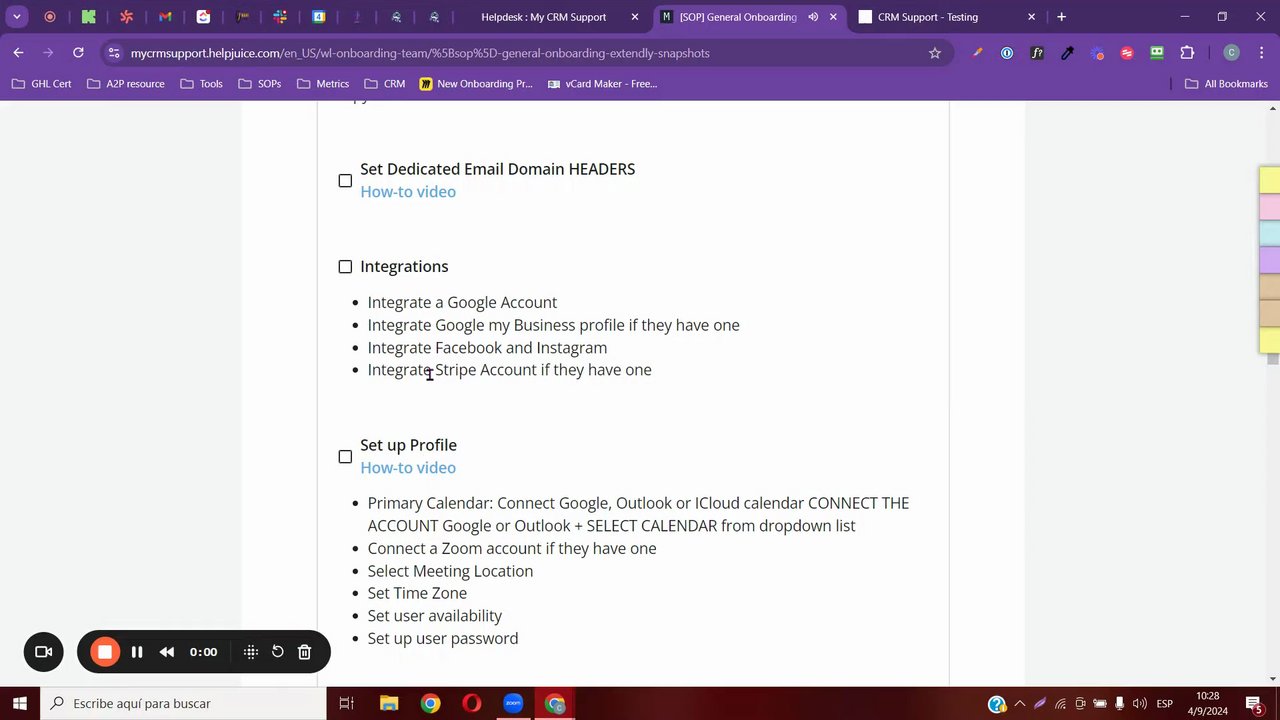The image size is (1280, 720).
Task: Expand the CRM bookmarks folder
Action: pos(384,84)
